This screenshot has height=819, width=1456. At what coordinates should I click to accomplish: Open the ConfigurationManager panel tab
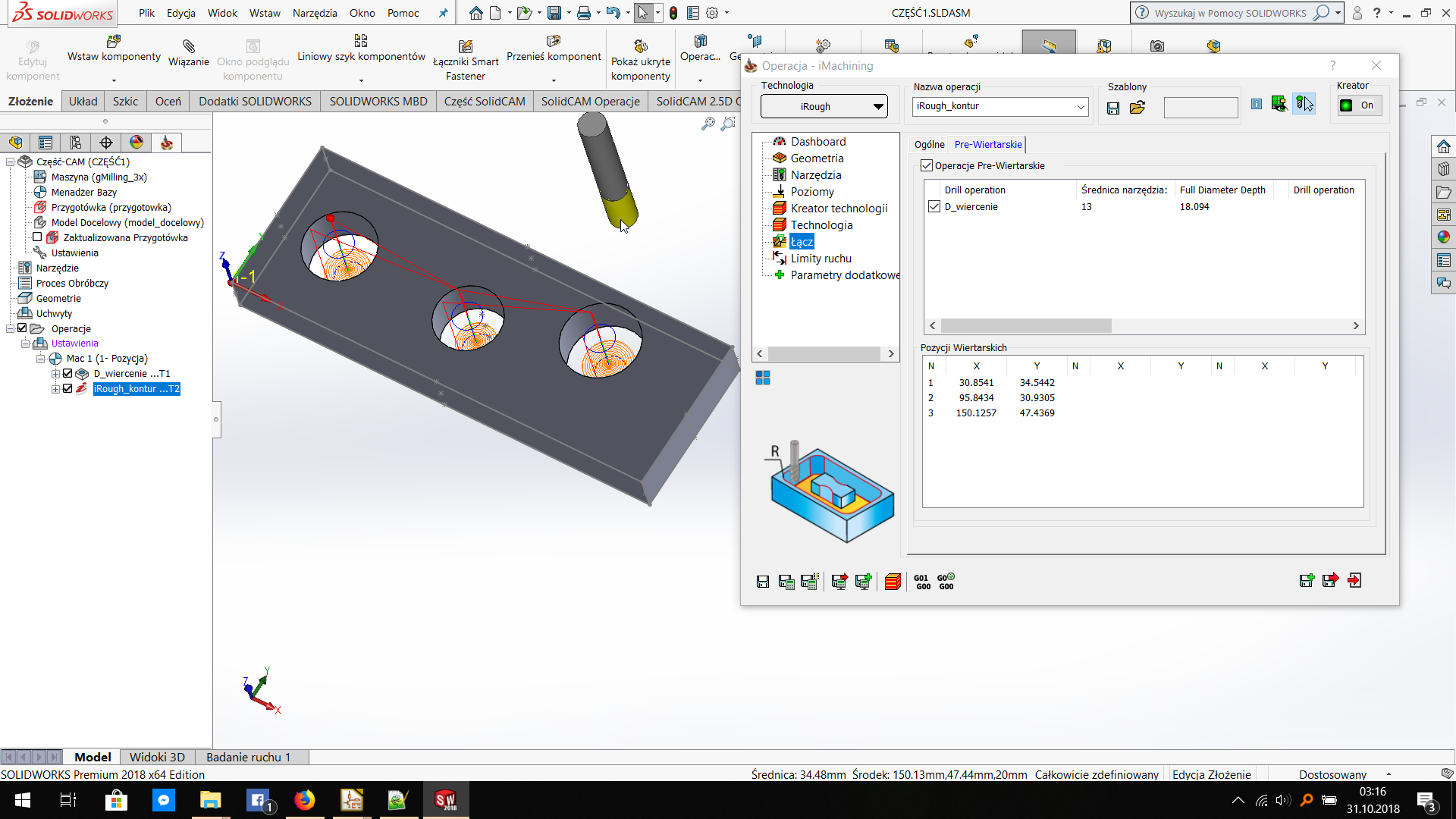tap(76, 143)
